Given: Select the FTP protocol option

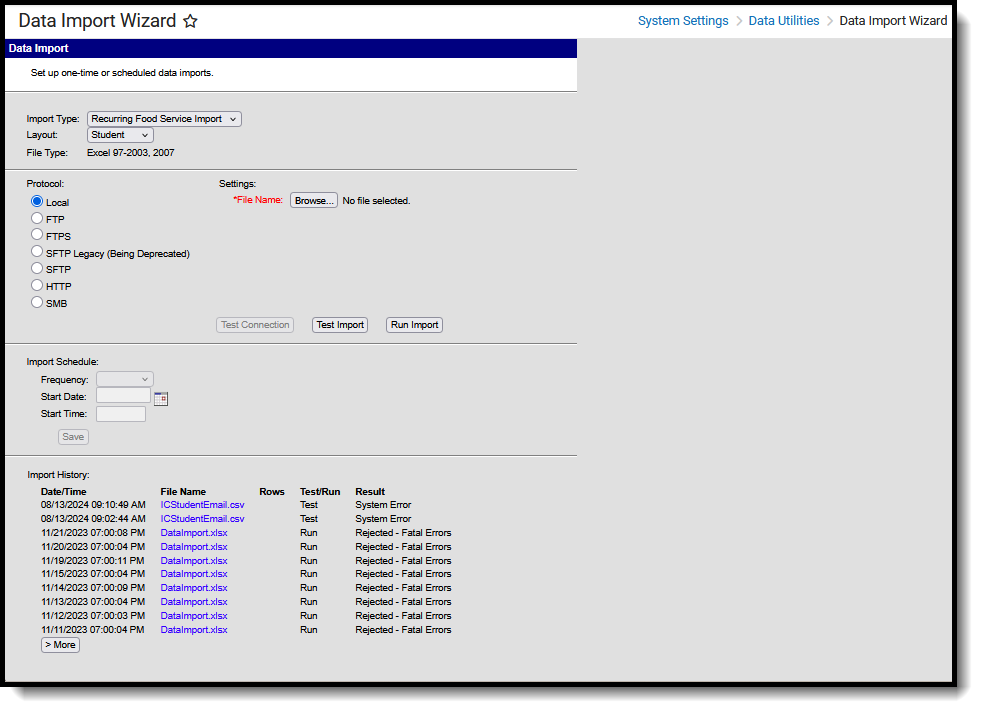Looking at the screenshot, I should tap(37, 219).
